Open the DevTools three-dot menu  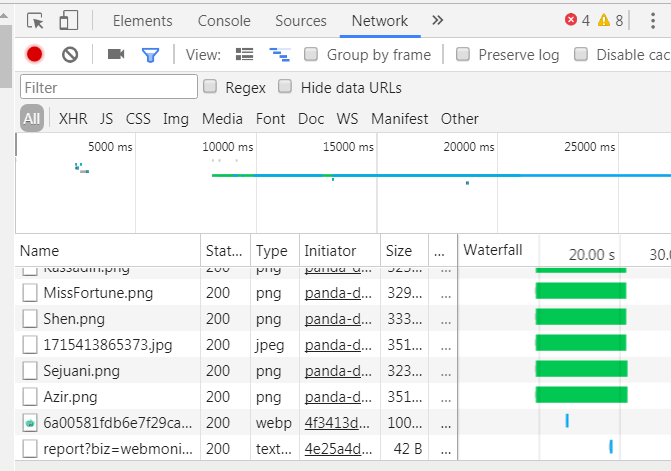click(x=652, y=20)
